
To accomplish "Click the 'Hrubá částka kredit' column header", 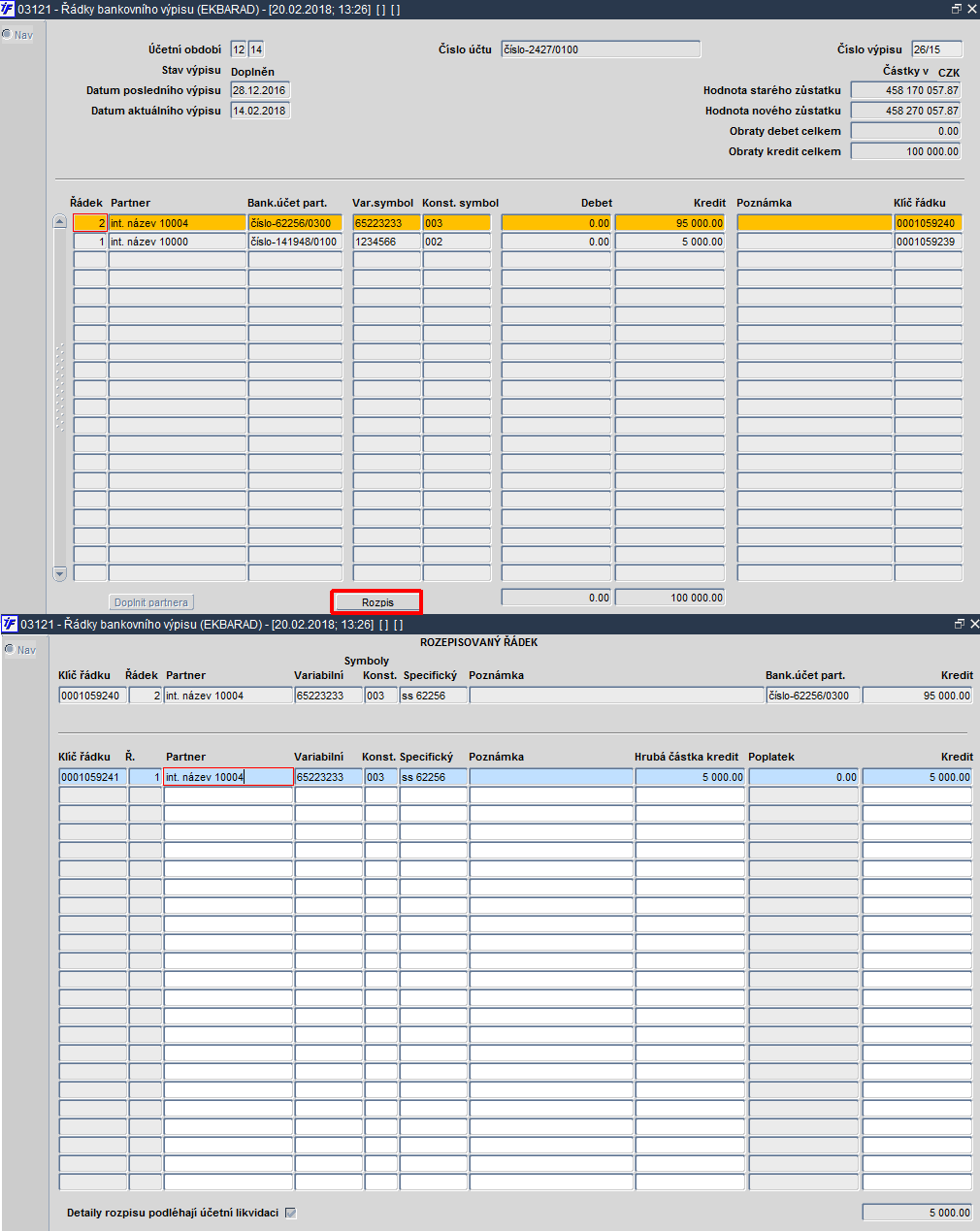I will tap(686, 757).
